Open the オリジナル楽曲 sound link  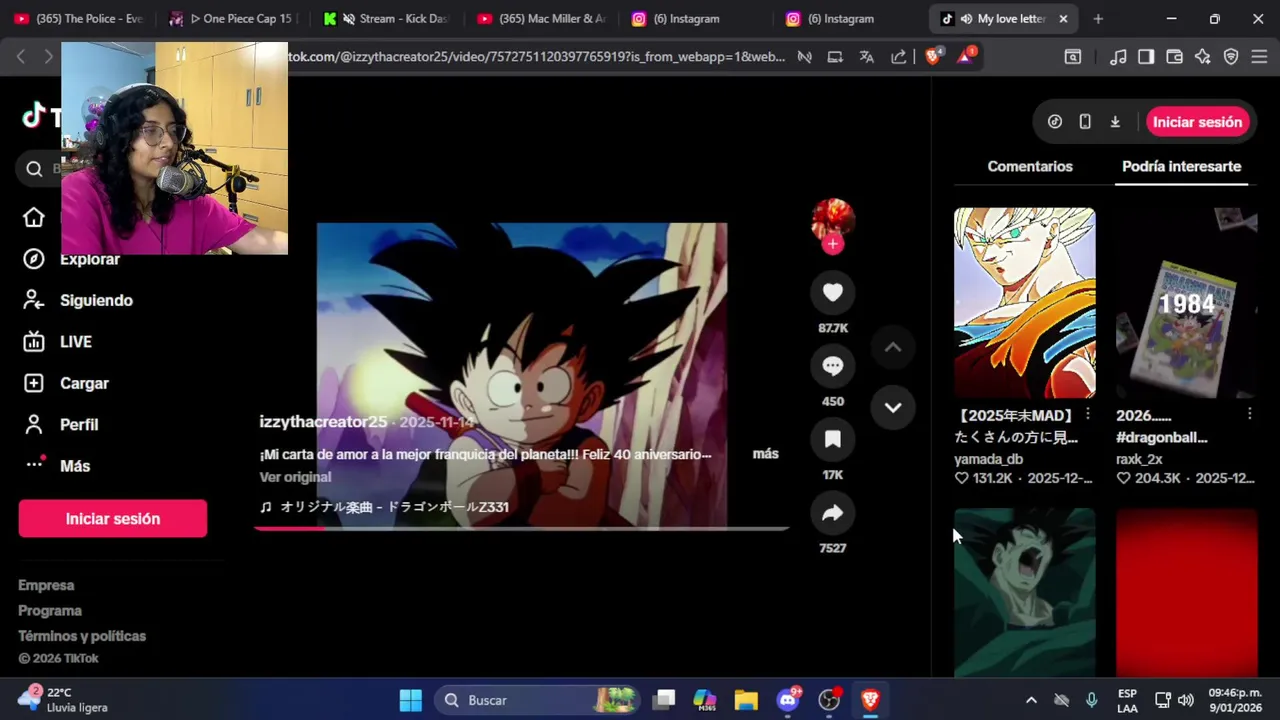(x=384, y=507)
